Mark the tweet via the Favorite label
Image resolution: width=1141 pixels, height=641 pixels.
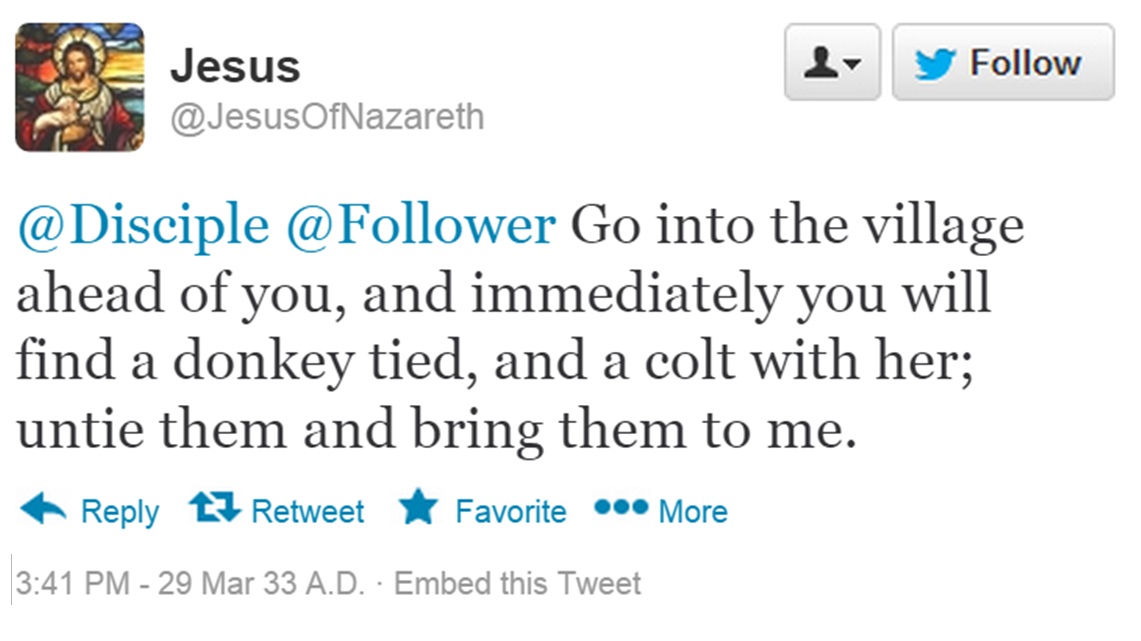[511, 511]
